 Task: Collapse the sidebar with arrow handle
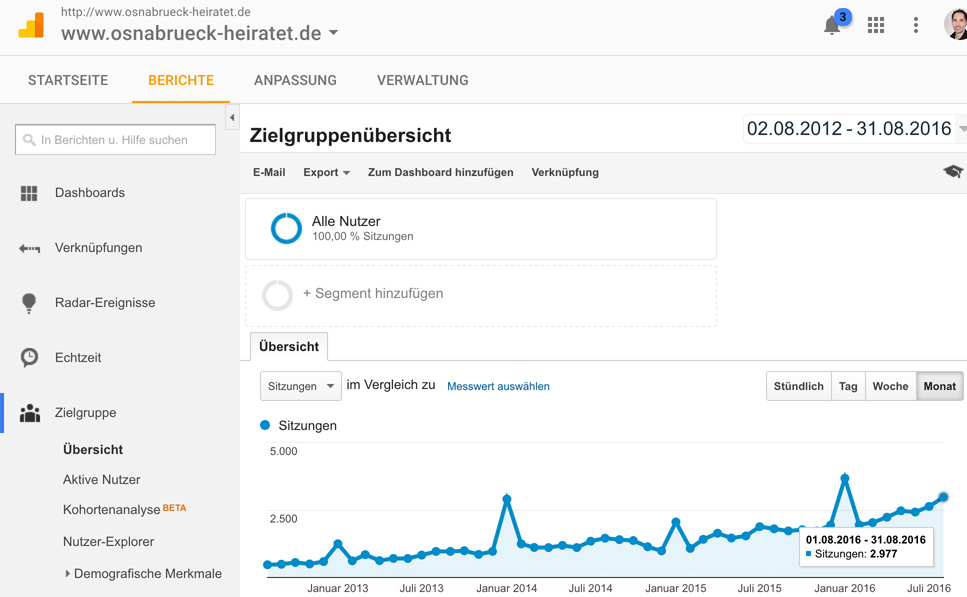point(232,117)
